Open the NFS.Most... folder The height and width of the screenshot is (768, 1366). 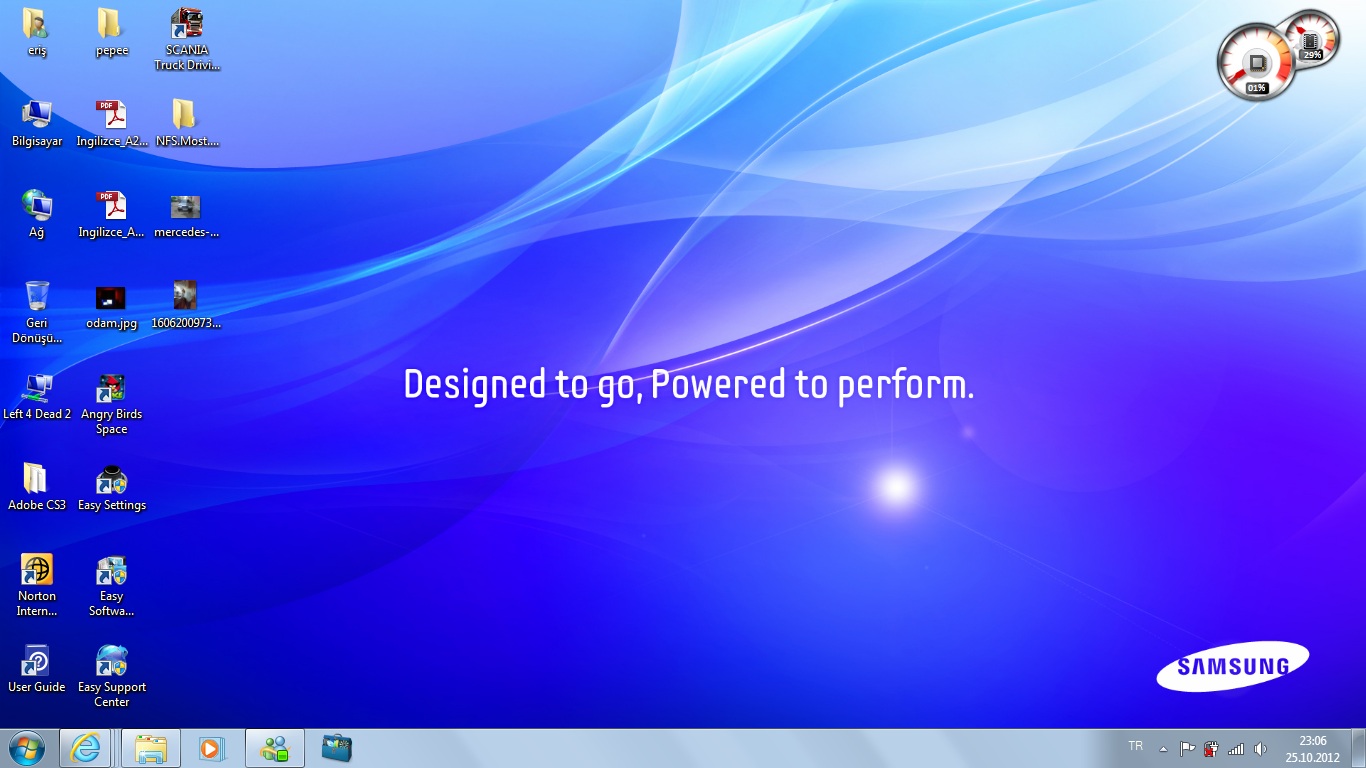(x=187, y=123)
